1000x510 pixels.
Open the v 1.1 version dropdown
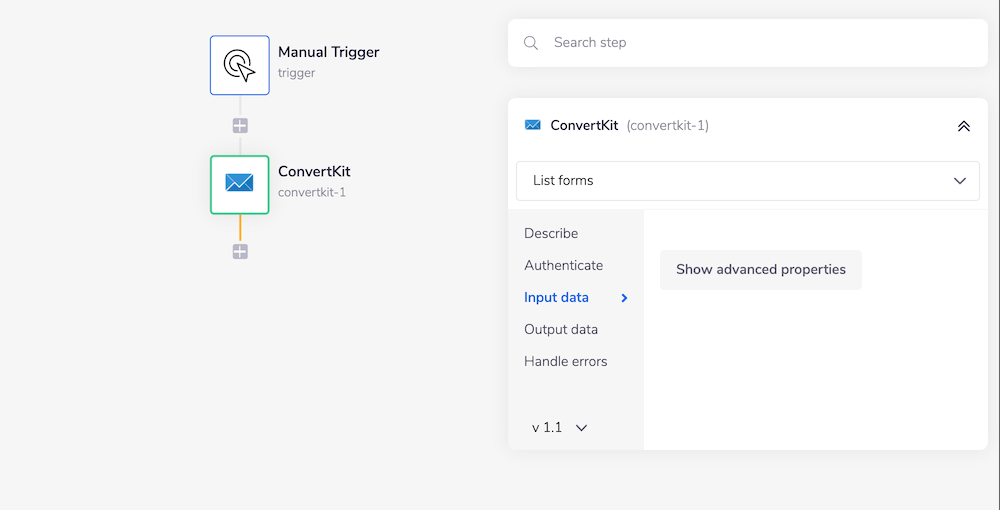click(x=559, y=428)
